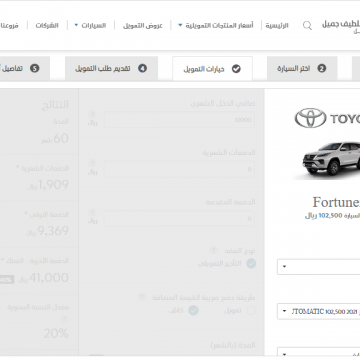Image resolution: width=360 pixels, height=360 pixels.
Task: Open help icon under annual percentage rate
Action: click(65, 319)
